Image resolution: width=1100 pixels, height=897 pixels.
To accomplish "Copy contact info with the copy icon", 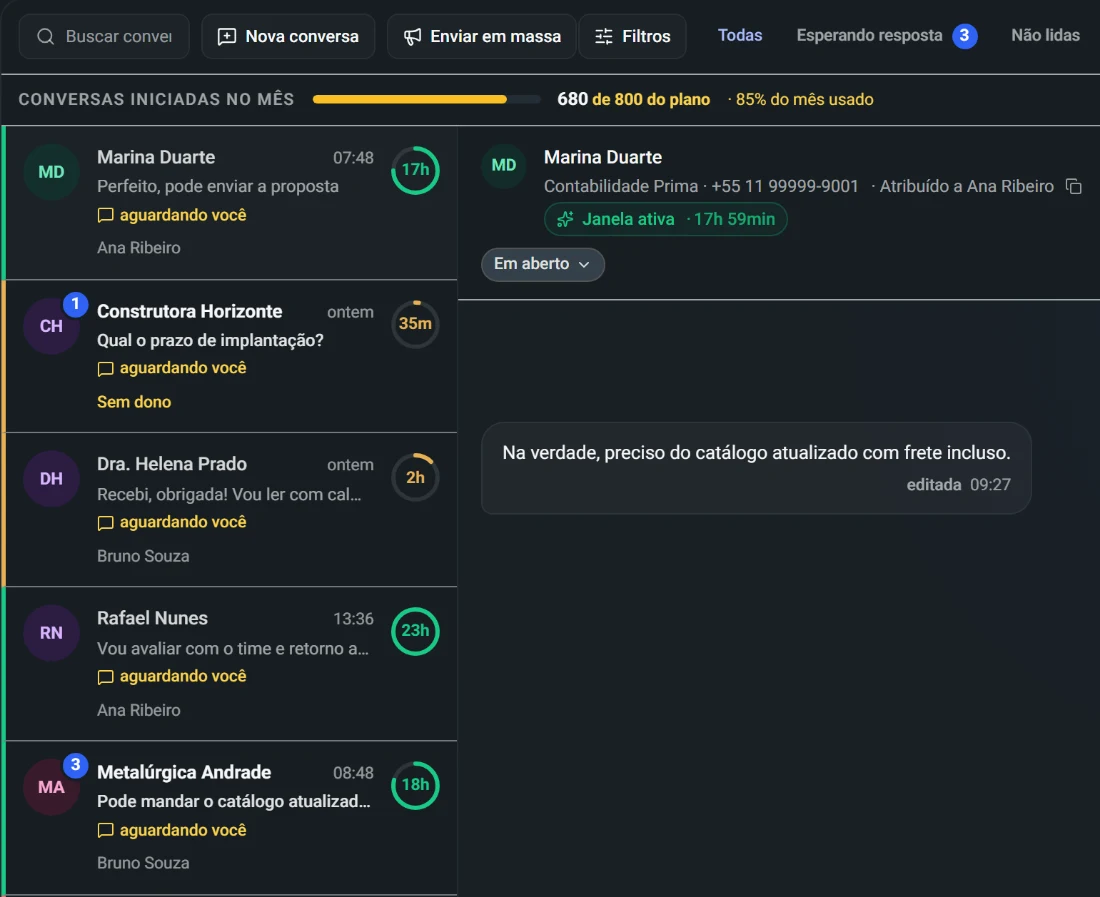I will coord(1073,186).
